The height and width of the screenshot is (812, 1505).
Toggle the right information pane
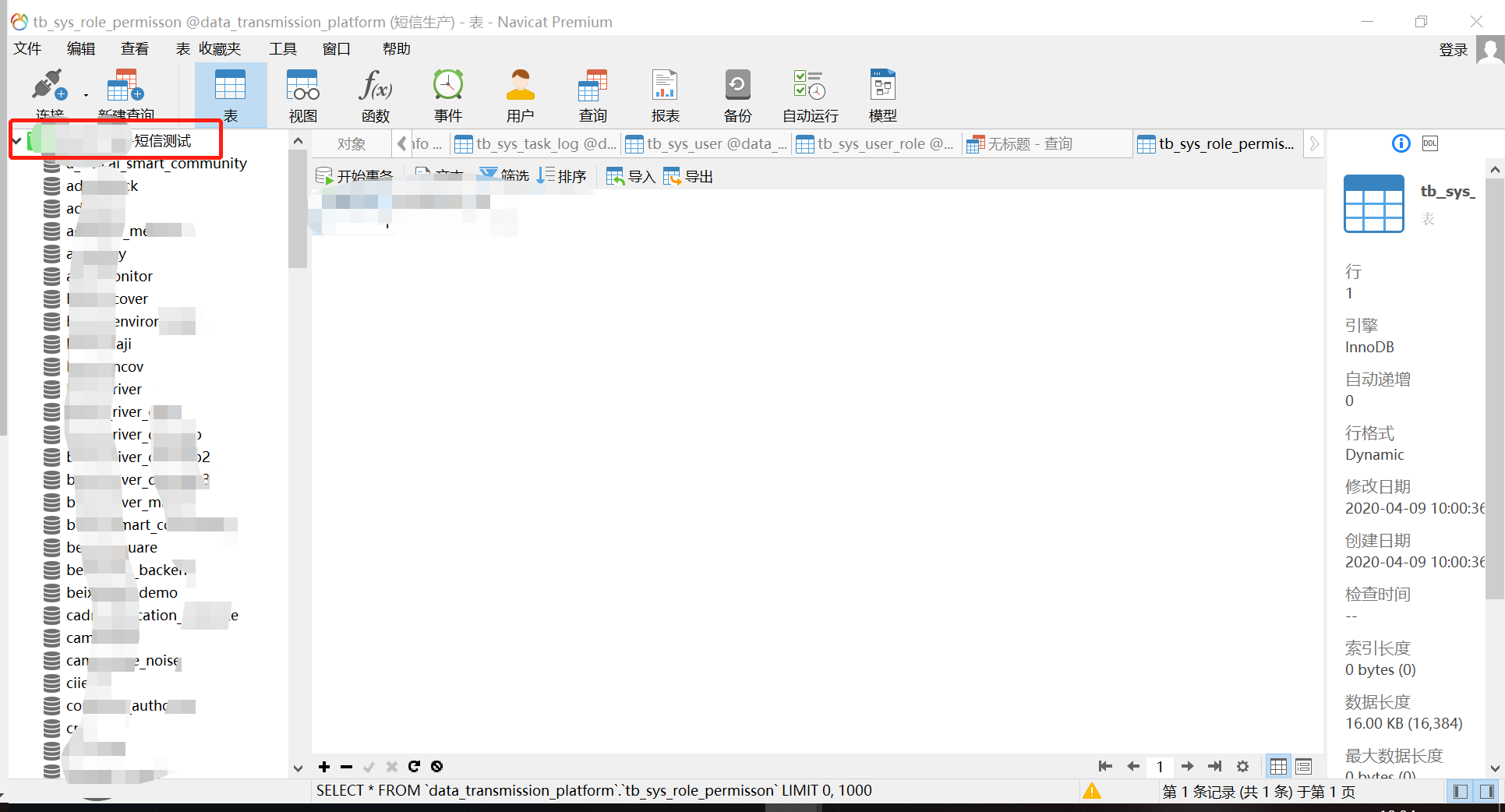[x=1486, y=792]
